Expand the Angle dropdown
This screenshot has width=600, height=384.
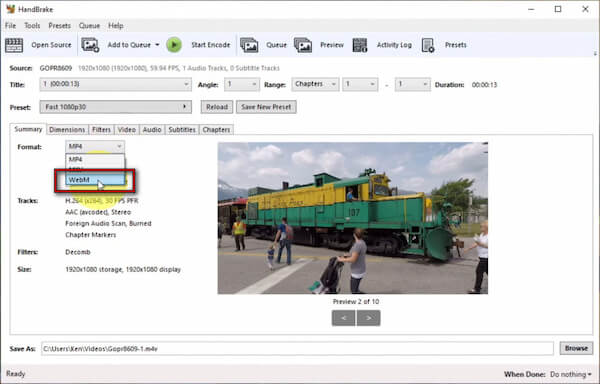[x=241, y=84]
